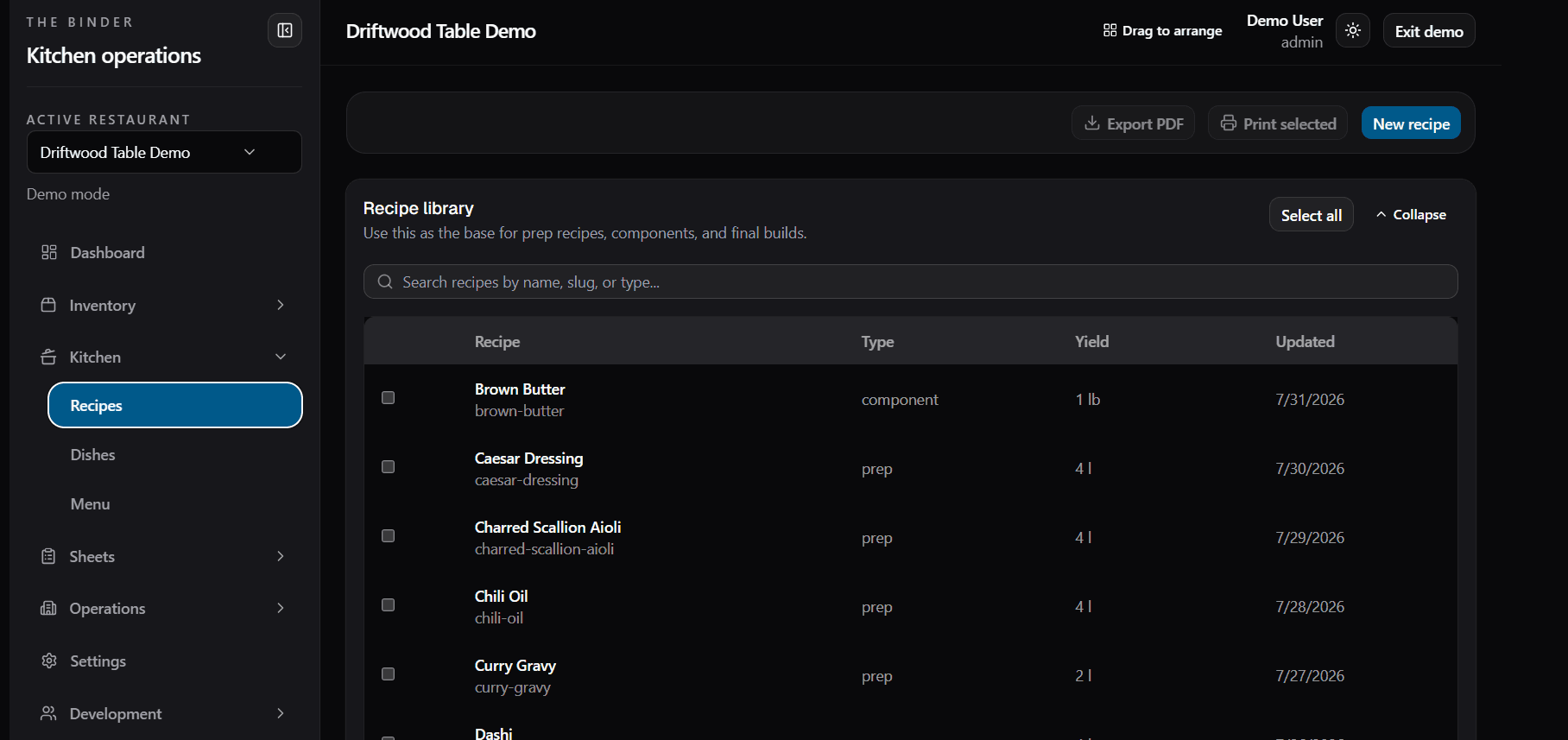Sort by the Yield column header

(1091, 341)
